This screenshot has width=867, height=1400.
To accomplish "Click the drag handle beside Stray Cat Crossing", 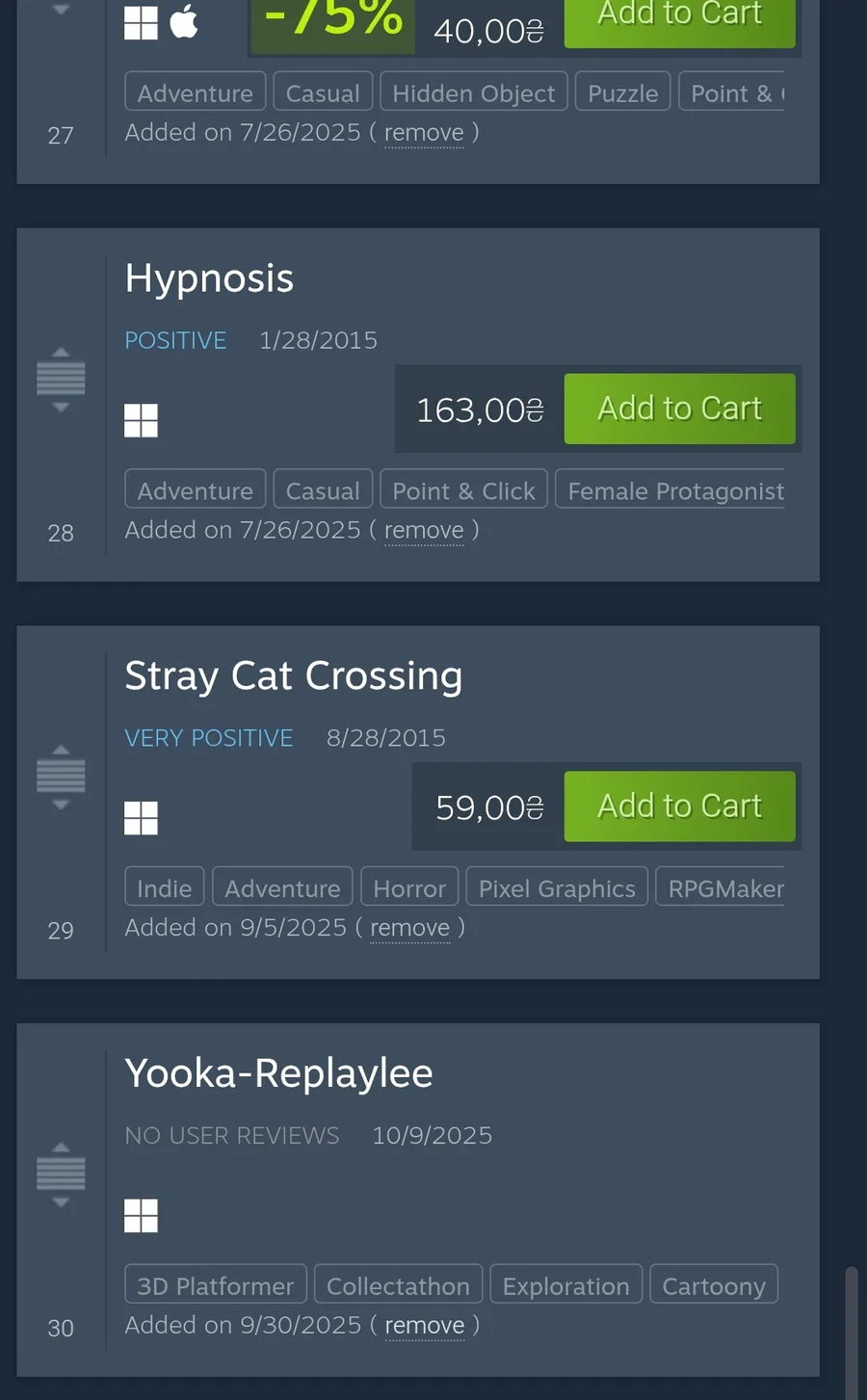I will tap(61, 777).
